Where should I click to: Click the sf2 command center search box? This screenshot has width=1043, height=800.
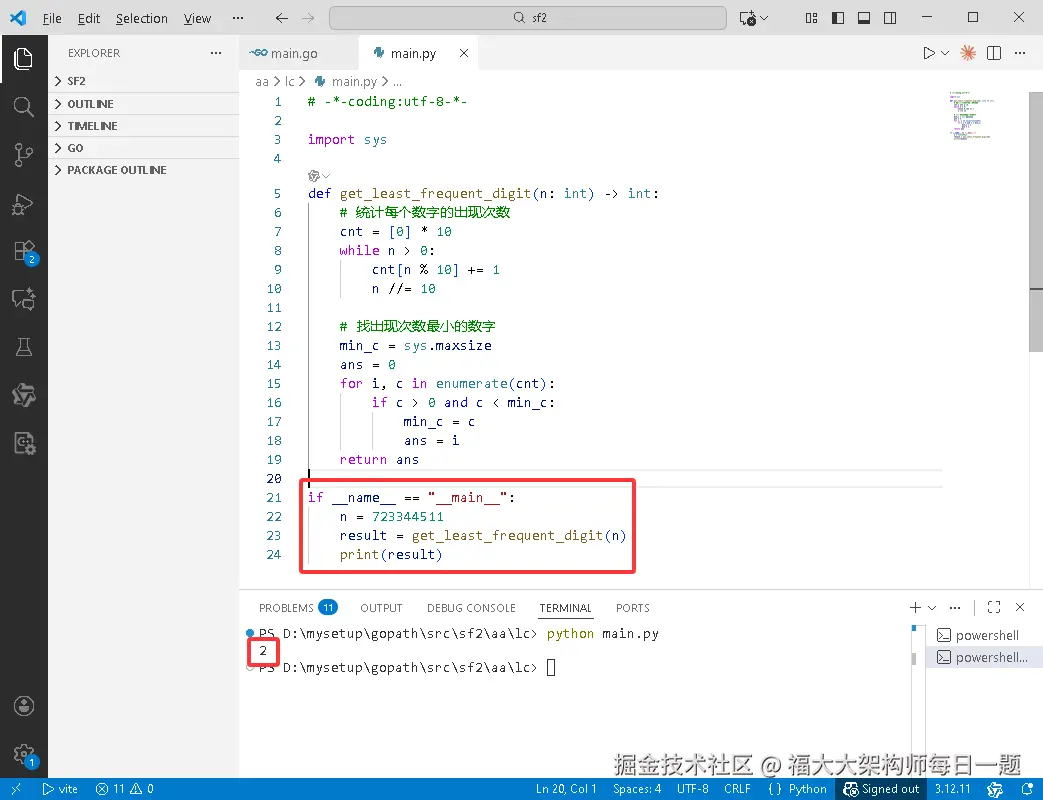point(527,18)
